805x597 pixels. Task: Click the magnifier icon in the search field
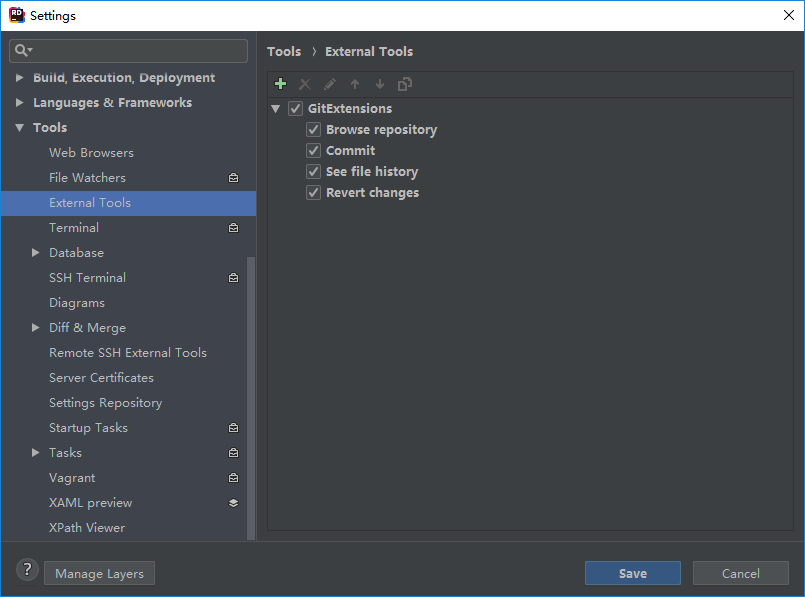(21, 50)
